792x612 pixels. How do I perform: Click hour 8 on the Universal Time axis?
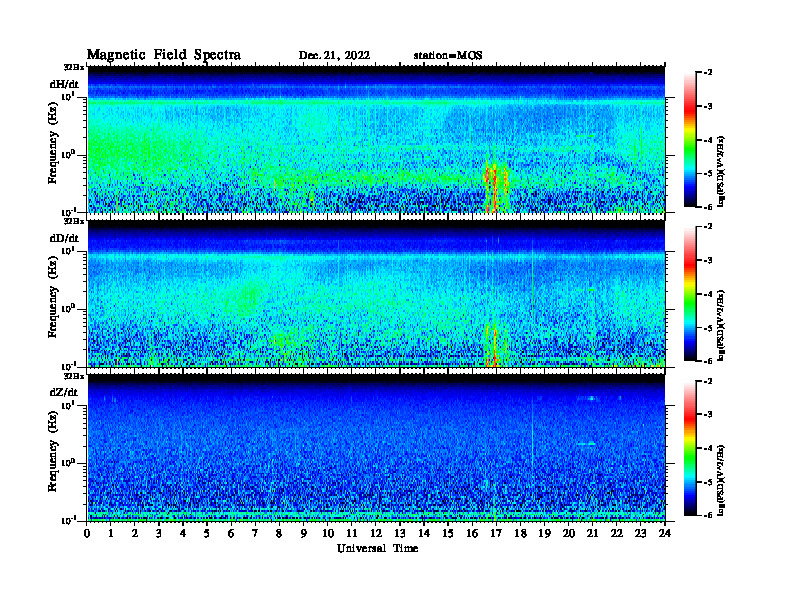(x=279, y=534)
